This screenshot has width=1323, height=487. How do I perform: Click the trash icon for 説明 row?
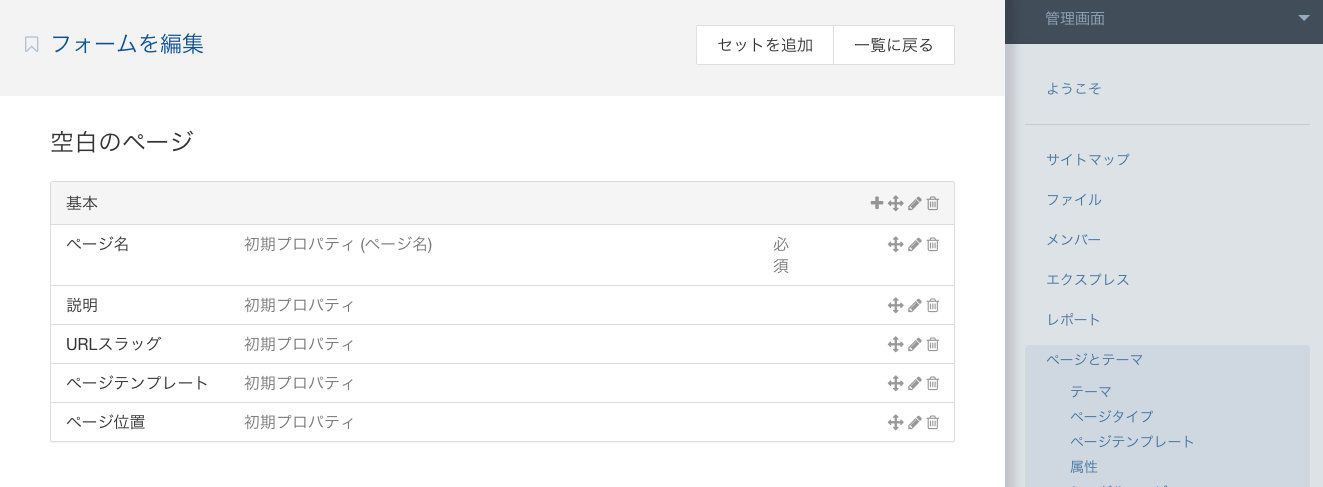click(933, 305)
